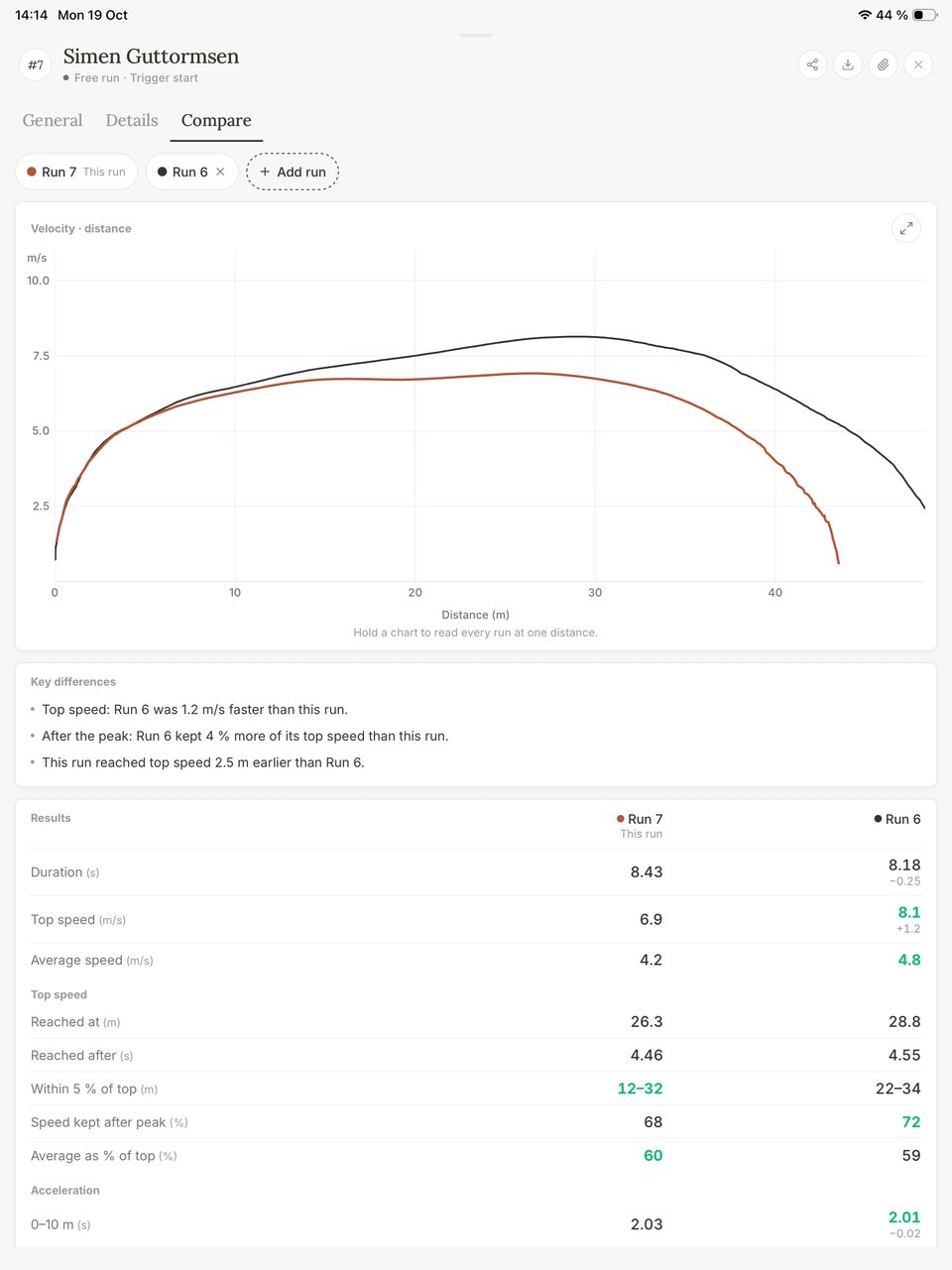Tap 'Hold a chart to read every run' hint

(x=476, y=633)
